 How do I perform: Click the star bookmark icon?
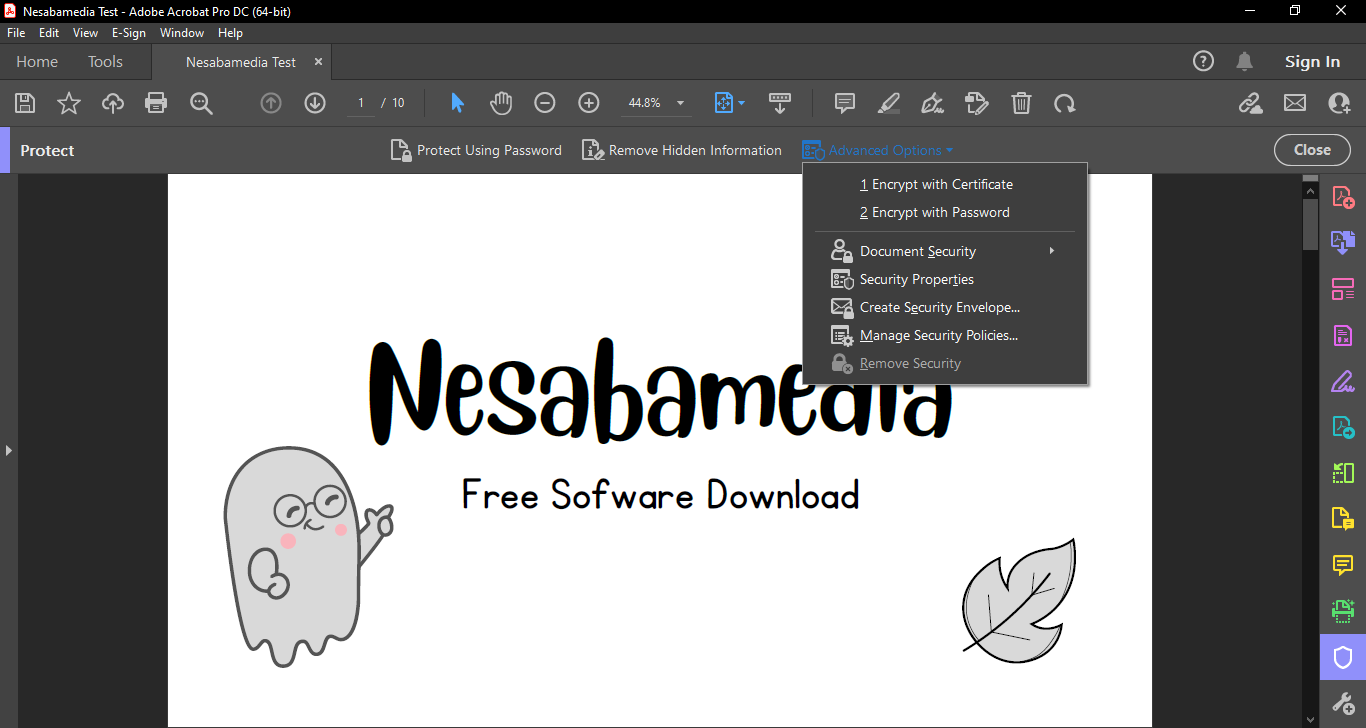point(69,103)
